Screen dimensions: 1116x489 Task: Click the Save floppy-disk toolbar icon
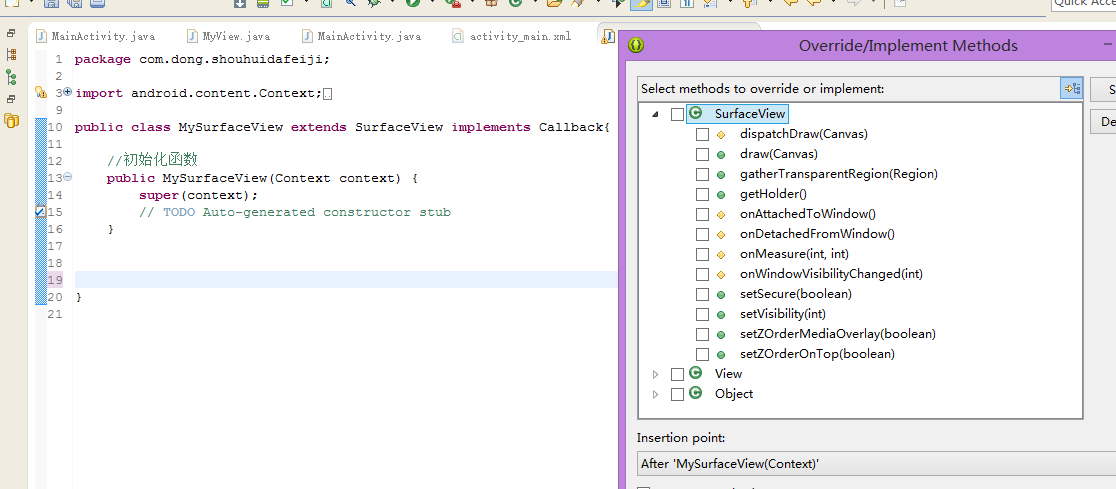tap(51, 3)
